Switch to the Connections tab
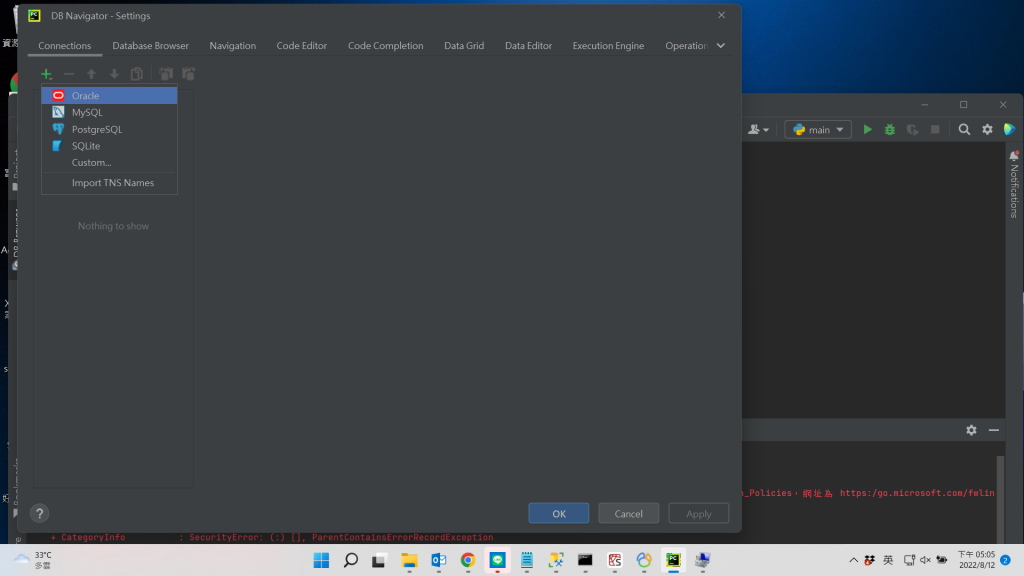The image size is (1024, 576). point(65,46)
